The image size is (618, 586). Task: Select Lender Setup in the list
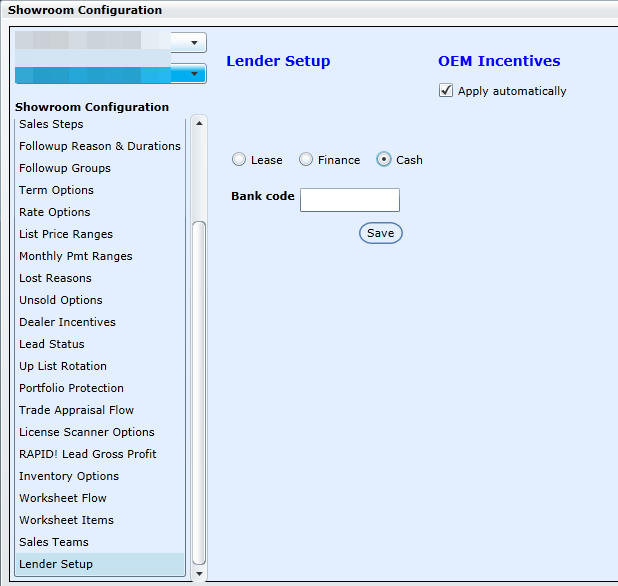[x=56, y=564]
